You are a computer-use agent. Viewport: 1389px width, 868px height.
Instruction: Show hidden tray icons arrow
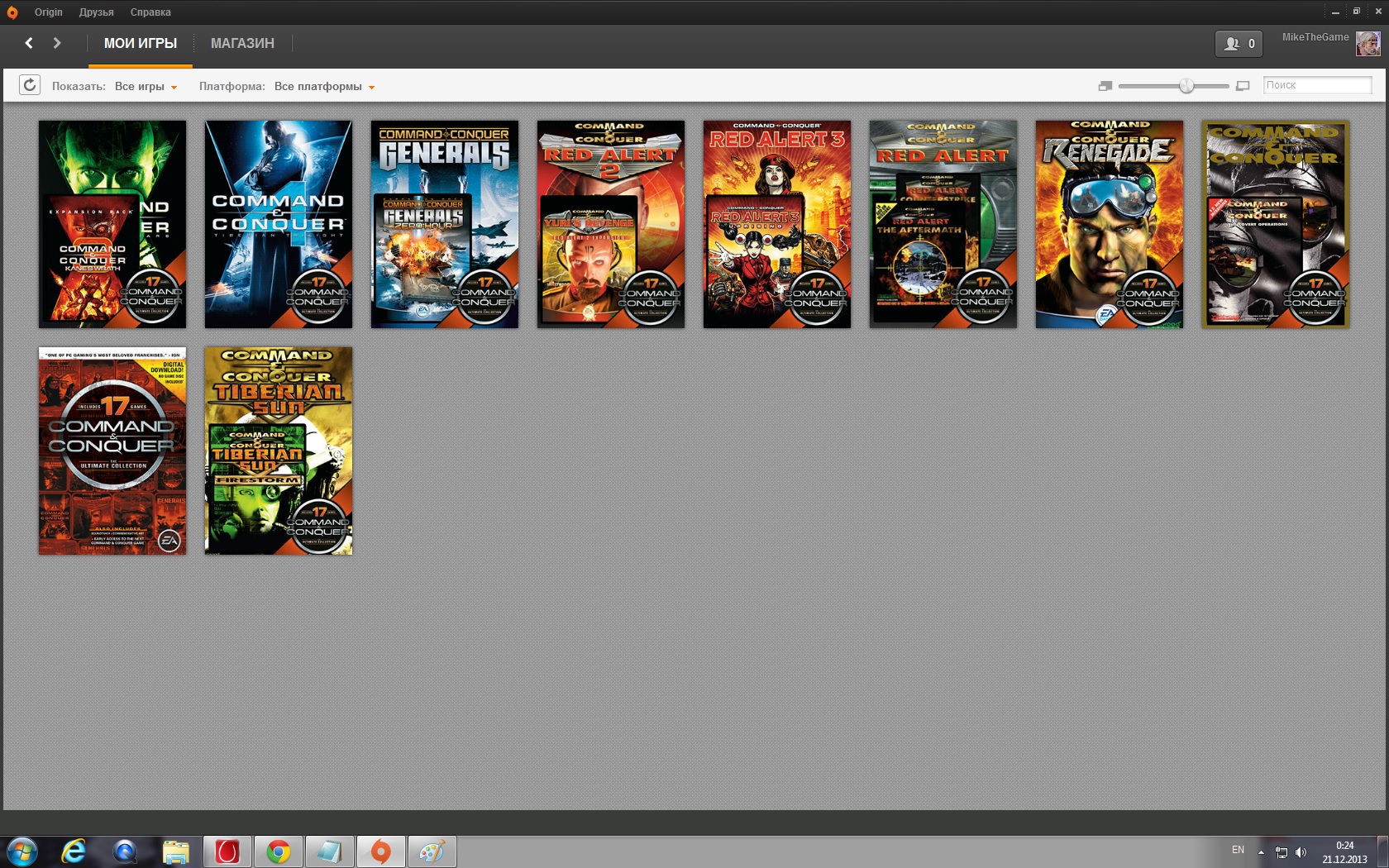[1261, 852]
